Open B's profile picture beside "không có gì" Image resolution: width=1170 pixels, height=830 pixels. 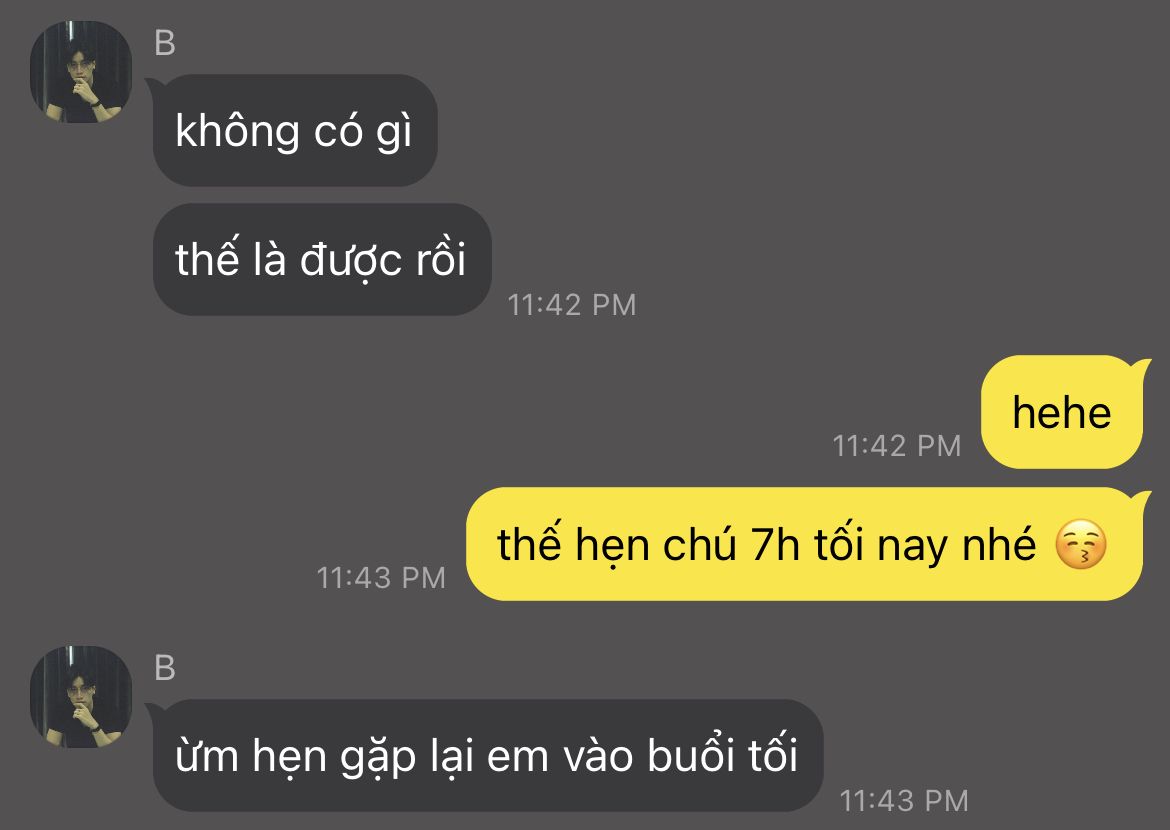pyautogui.click(x=81, y=72)
